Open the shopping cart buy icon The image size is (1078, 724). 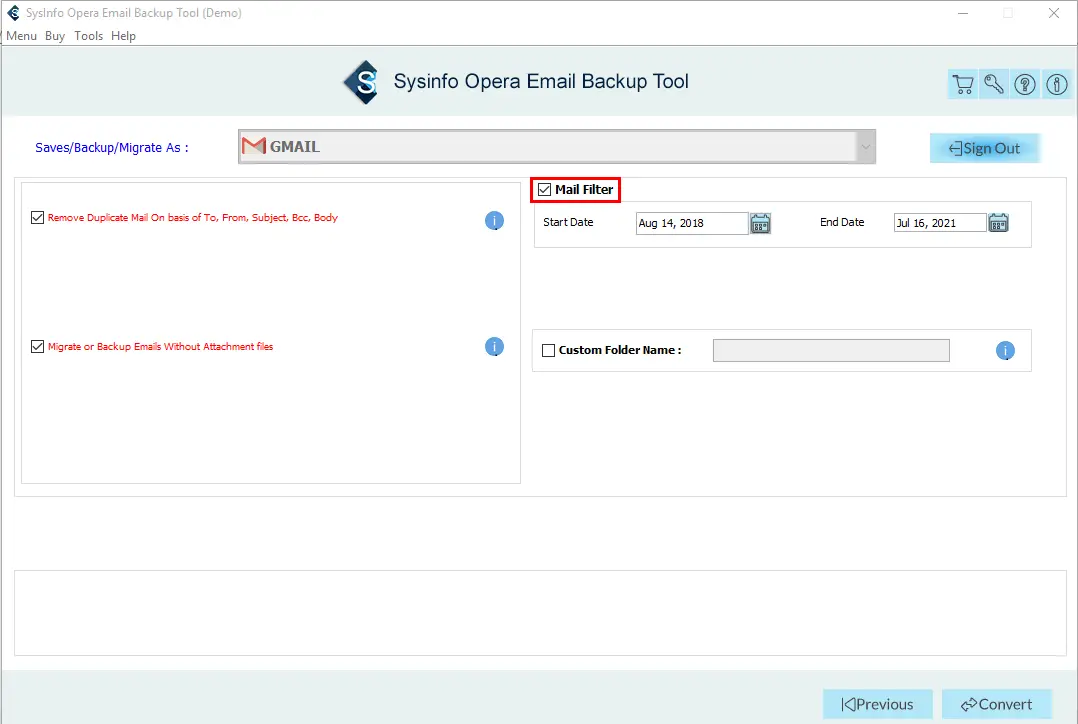(962, 85)
